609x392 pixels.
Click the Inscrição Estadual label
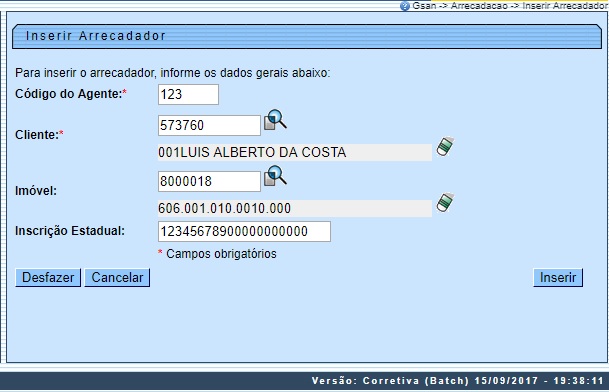tap(70, 231)
